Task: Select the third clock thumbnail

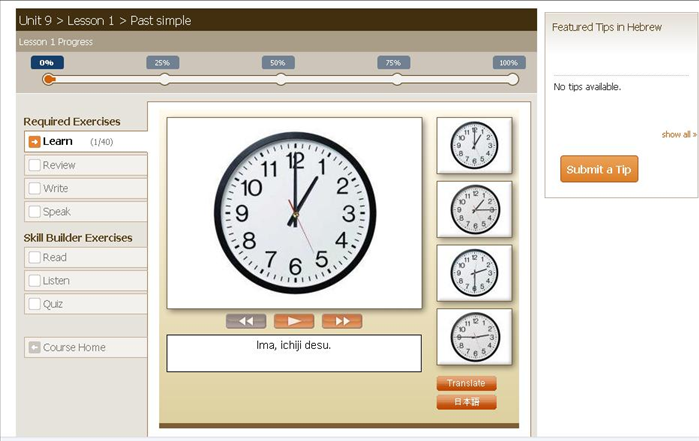Action: pos(474,273)
